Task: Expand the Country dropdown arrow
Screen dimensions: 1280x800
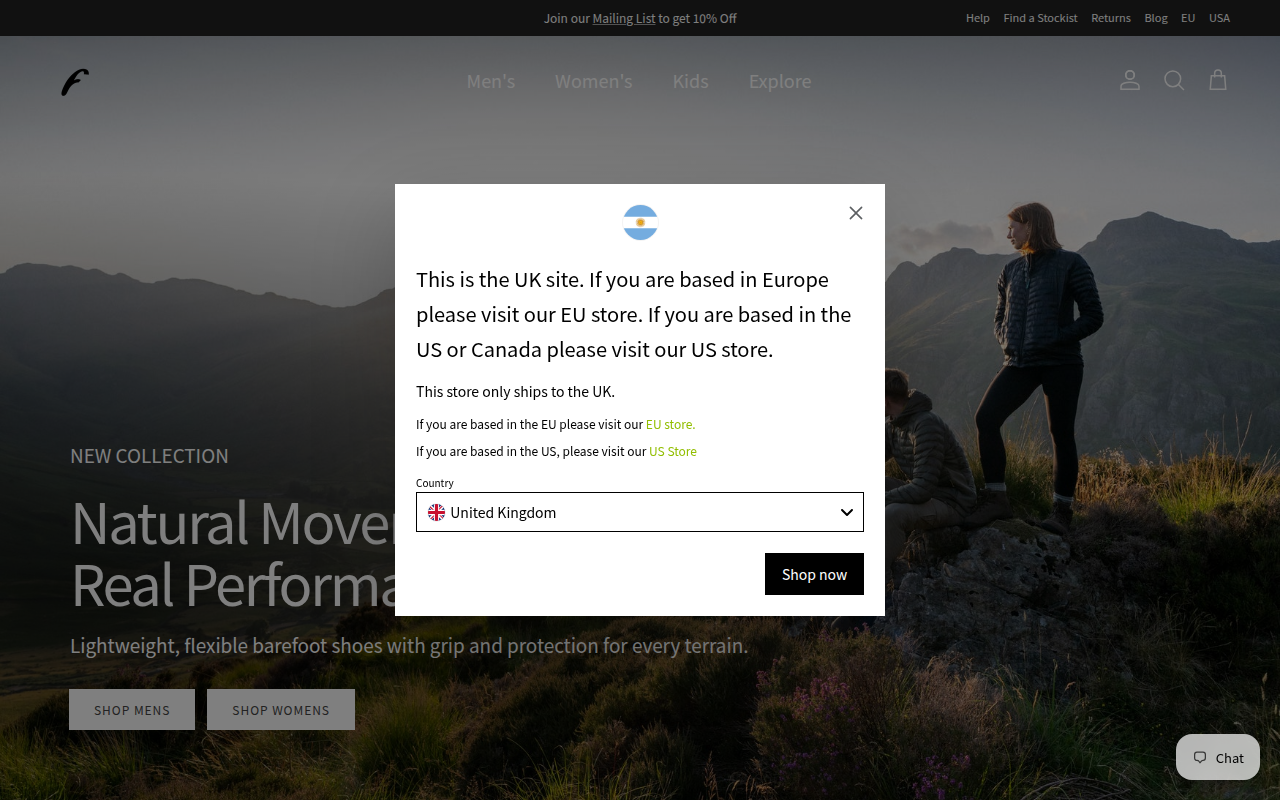Action: tap(847, 512)
